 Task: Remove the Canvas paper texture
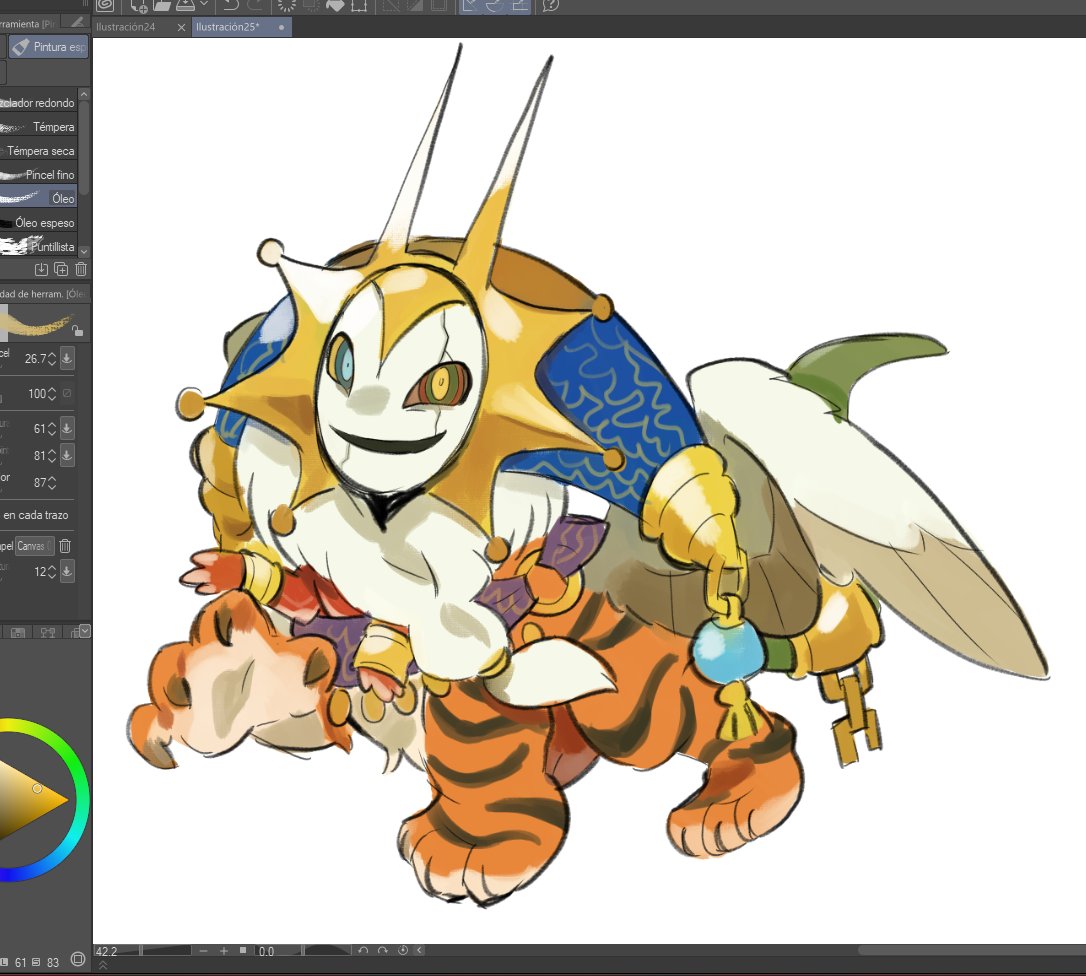coord(65,546)
